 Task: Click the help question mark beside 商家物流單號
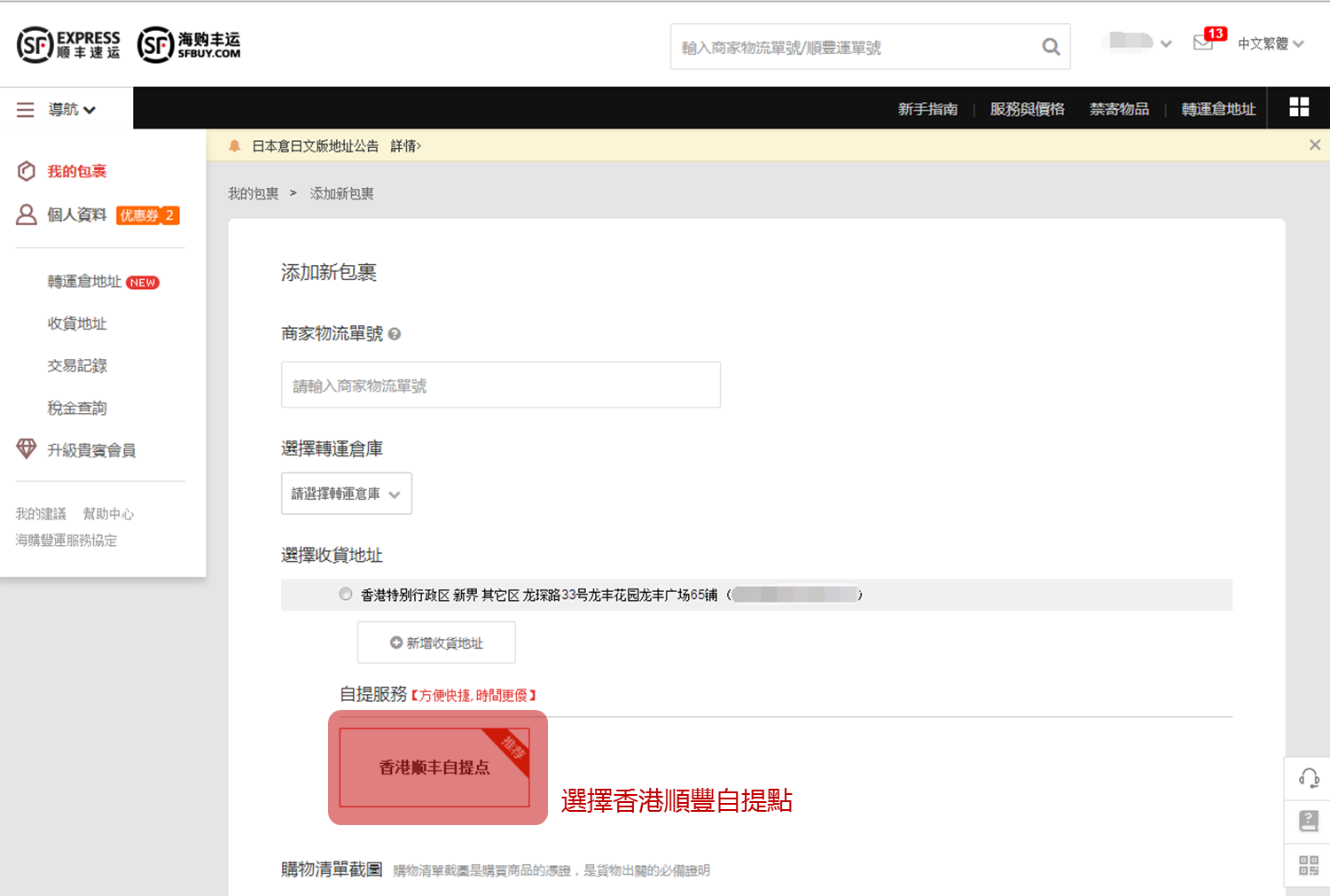(x=395, y=334)
